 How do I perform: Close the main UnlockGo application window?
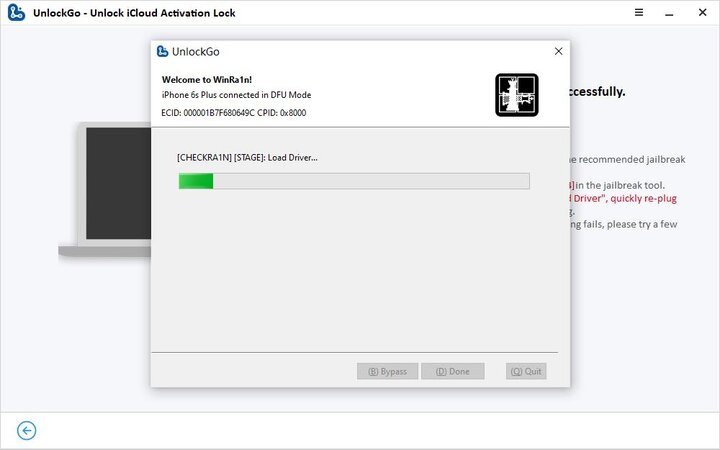coord(703,12)
